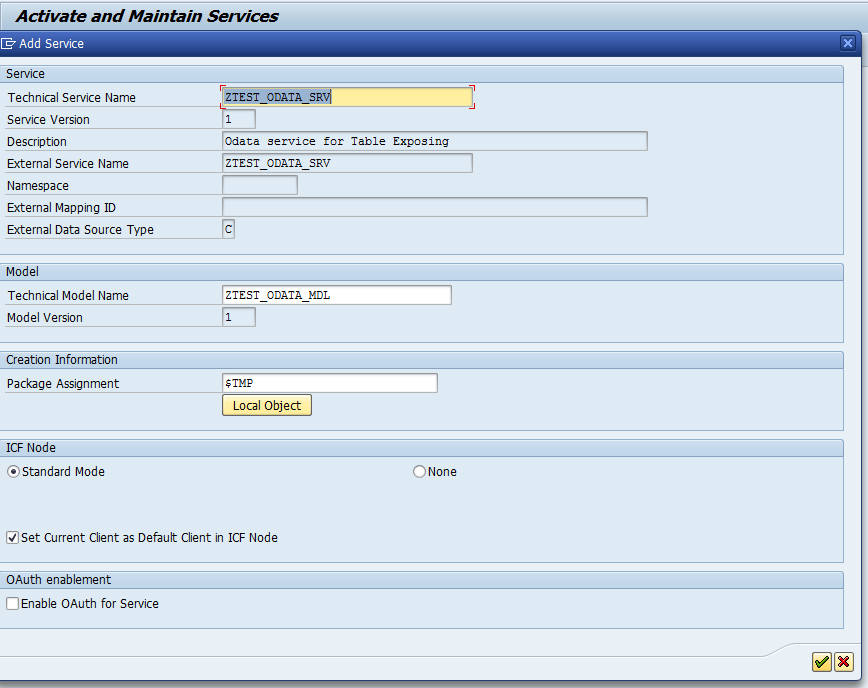Click the External Data Source Type field
The height and width of the screenshot is (688, 868).
click(x=227, y=229)
